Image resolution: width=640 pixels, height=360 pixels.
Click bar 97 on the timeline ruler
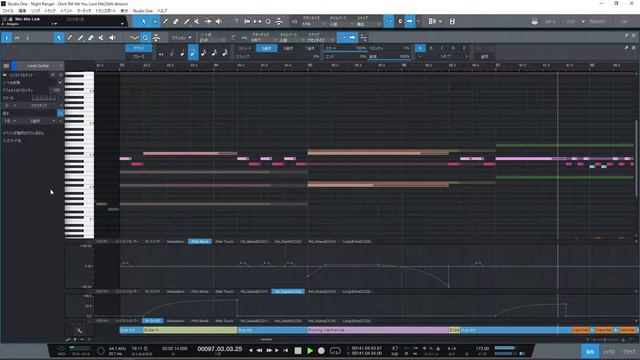click(498, 65)
